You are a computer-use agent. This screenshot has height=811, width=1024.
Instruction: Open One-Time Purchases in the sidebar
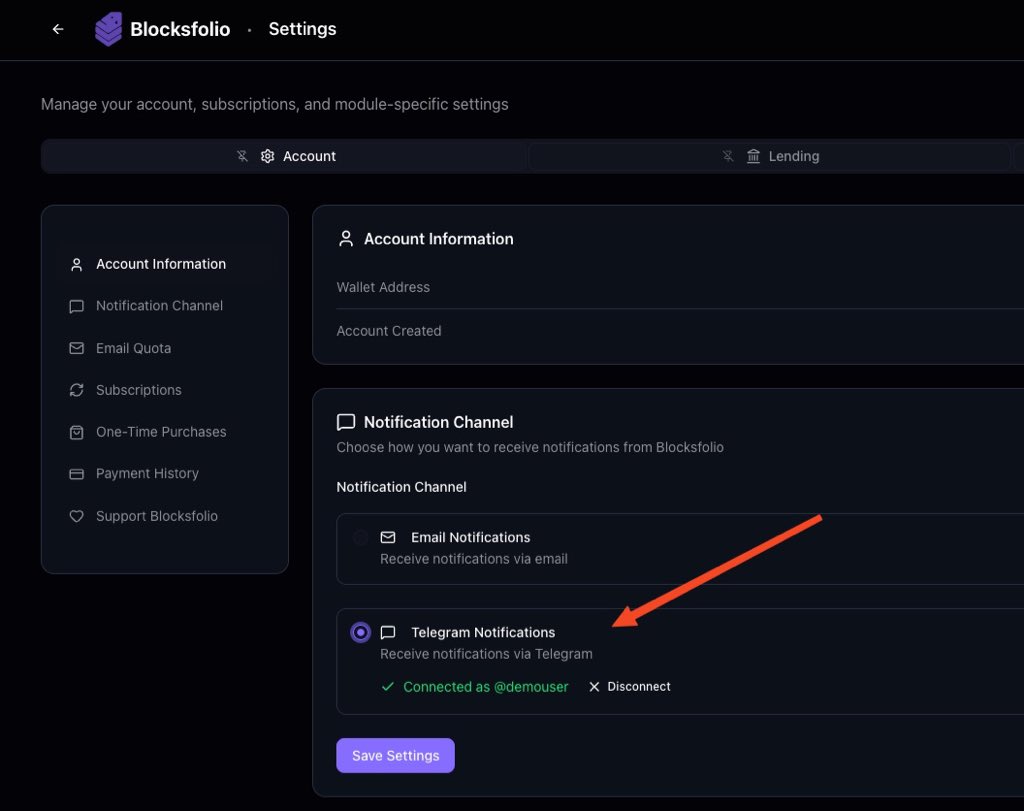pos(165,432)
